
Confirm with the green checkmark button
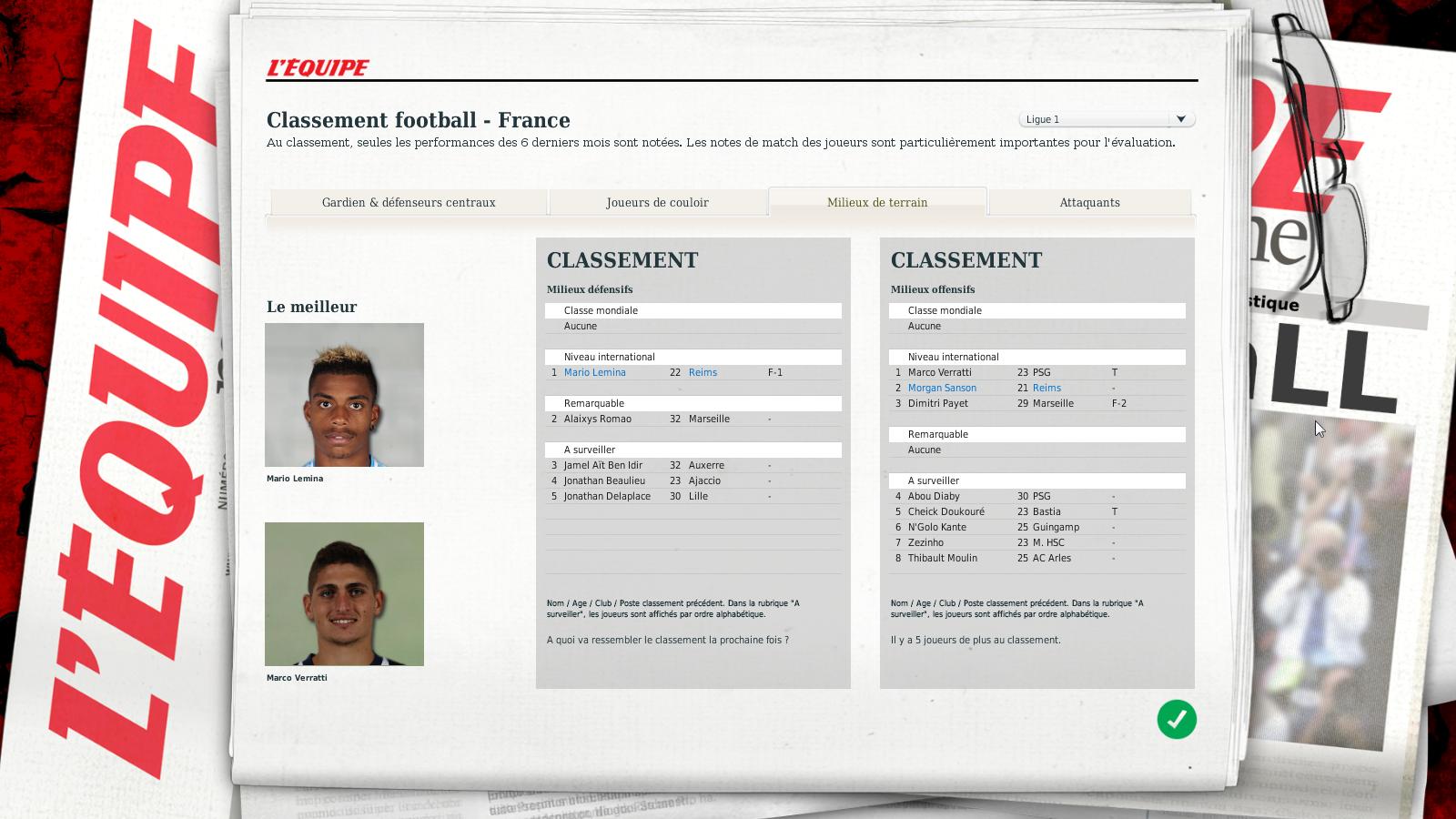click(1177, 720)
